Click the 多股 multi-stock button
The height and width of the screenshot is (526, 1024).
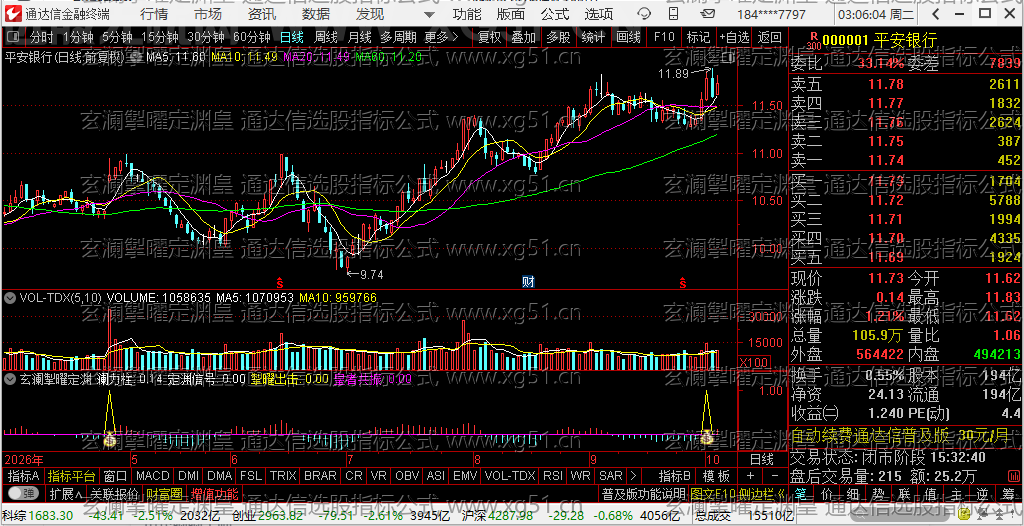(558, 38)
